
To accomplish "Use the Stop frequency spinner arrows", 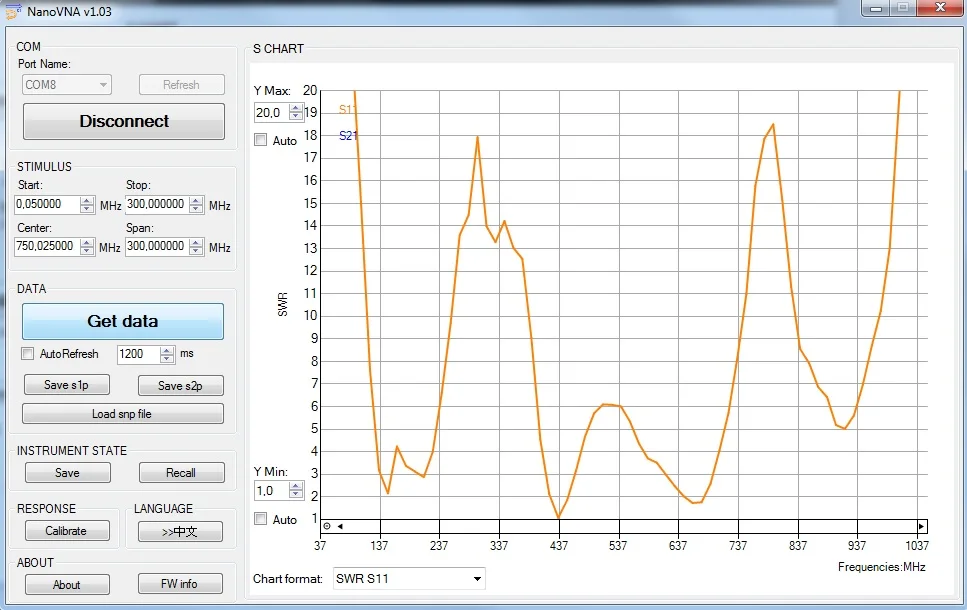I will click(196, 205).
